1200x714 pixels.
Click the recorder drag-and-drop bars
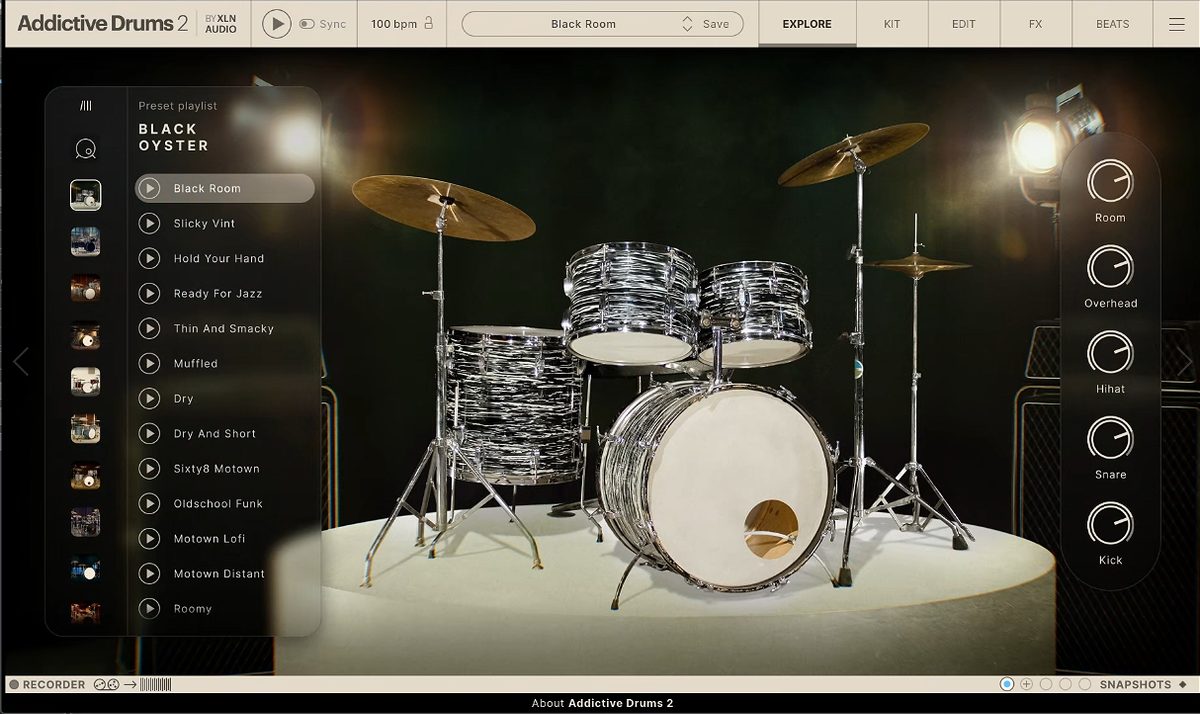pyautogui.click(x=156, y=685)
